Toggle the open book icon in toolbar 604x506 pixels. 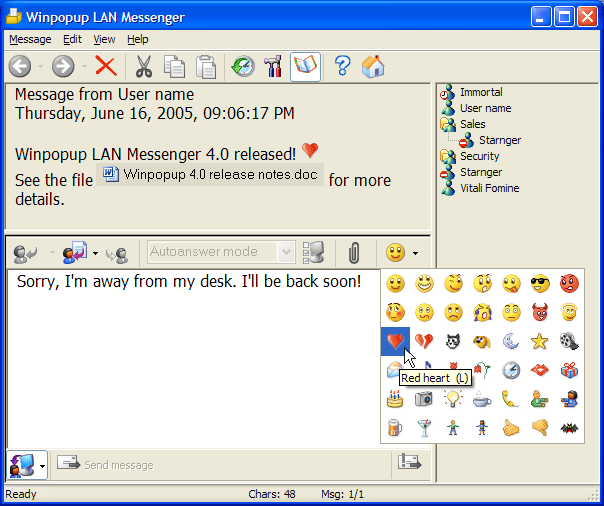point(305,67)
